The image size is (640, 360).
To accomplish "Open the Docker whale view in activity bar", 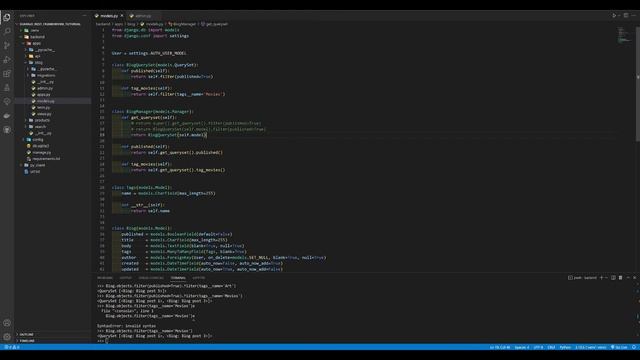I will [x=7, y=116].
